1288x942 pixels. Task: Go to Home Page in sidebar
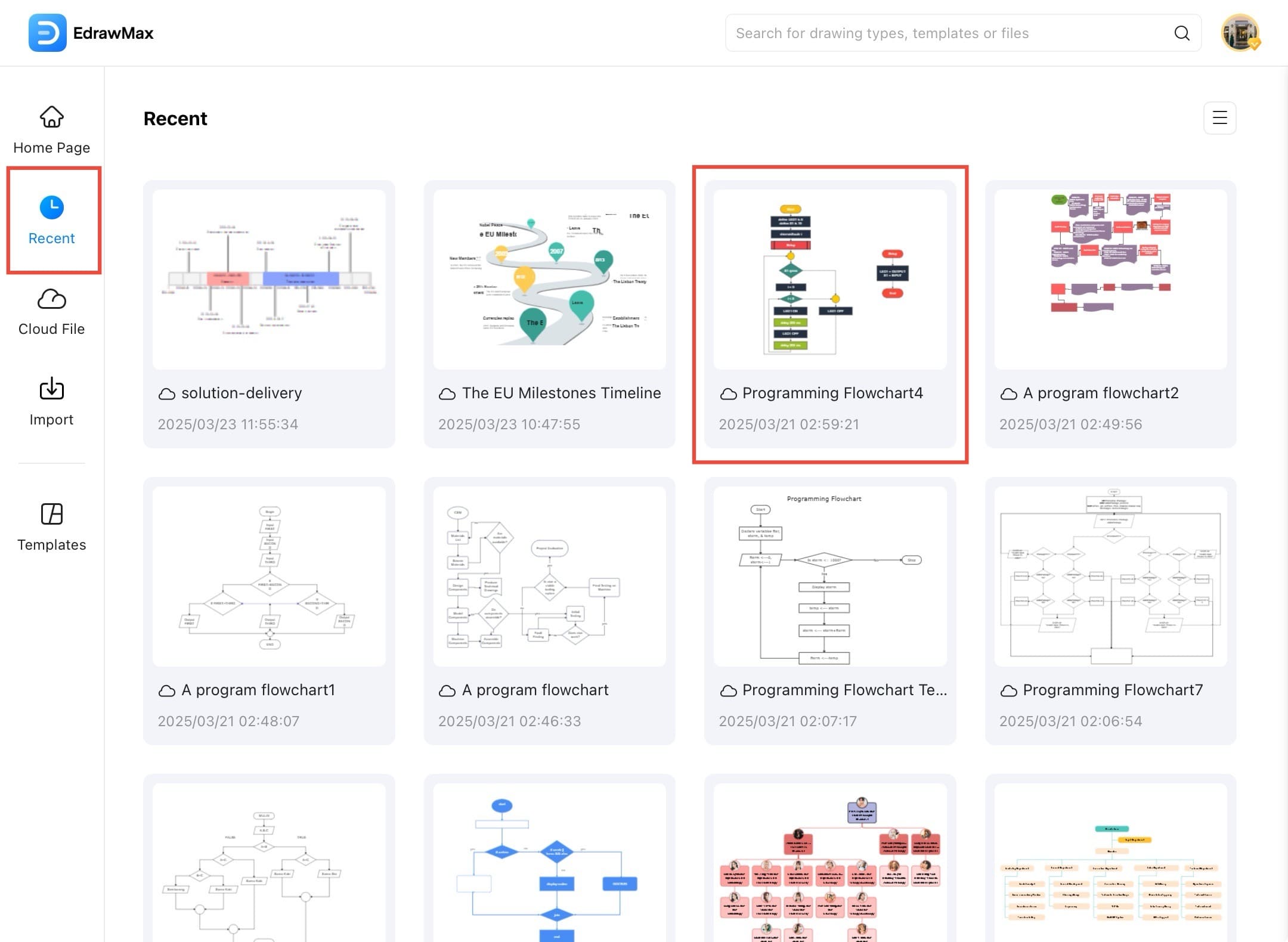point(52,130)
